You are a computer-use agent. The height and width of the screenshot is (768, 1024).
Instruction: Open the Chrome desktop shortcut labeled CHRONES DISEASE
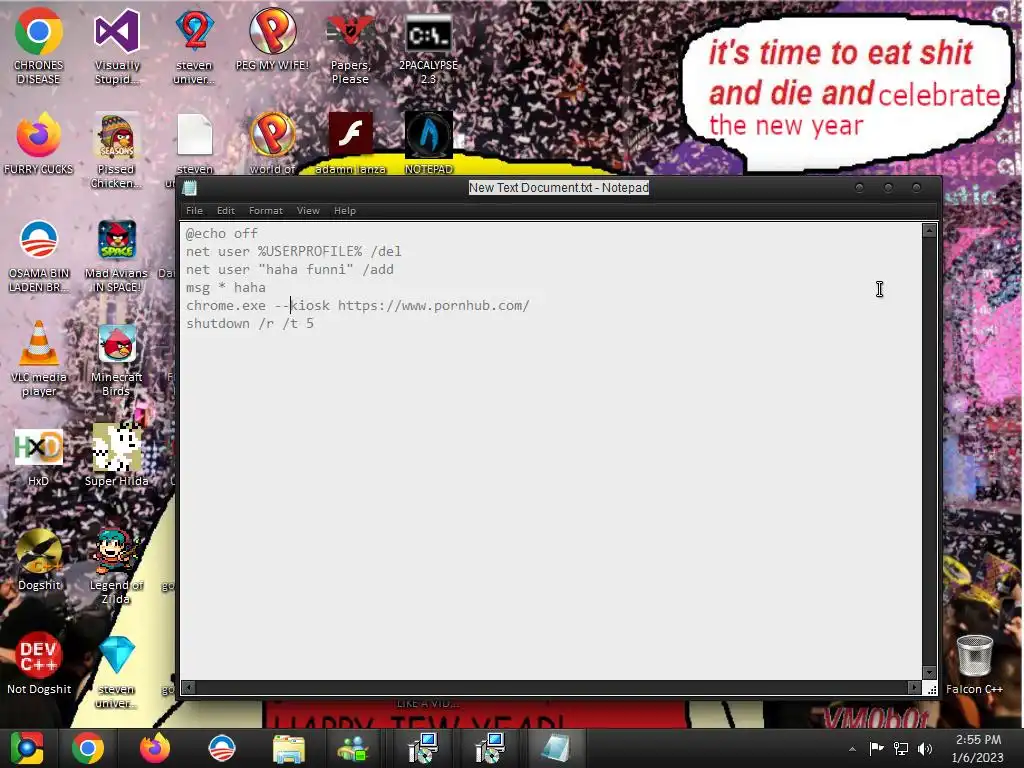39,46
